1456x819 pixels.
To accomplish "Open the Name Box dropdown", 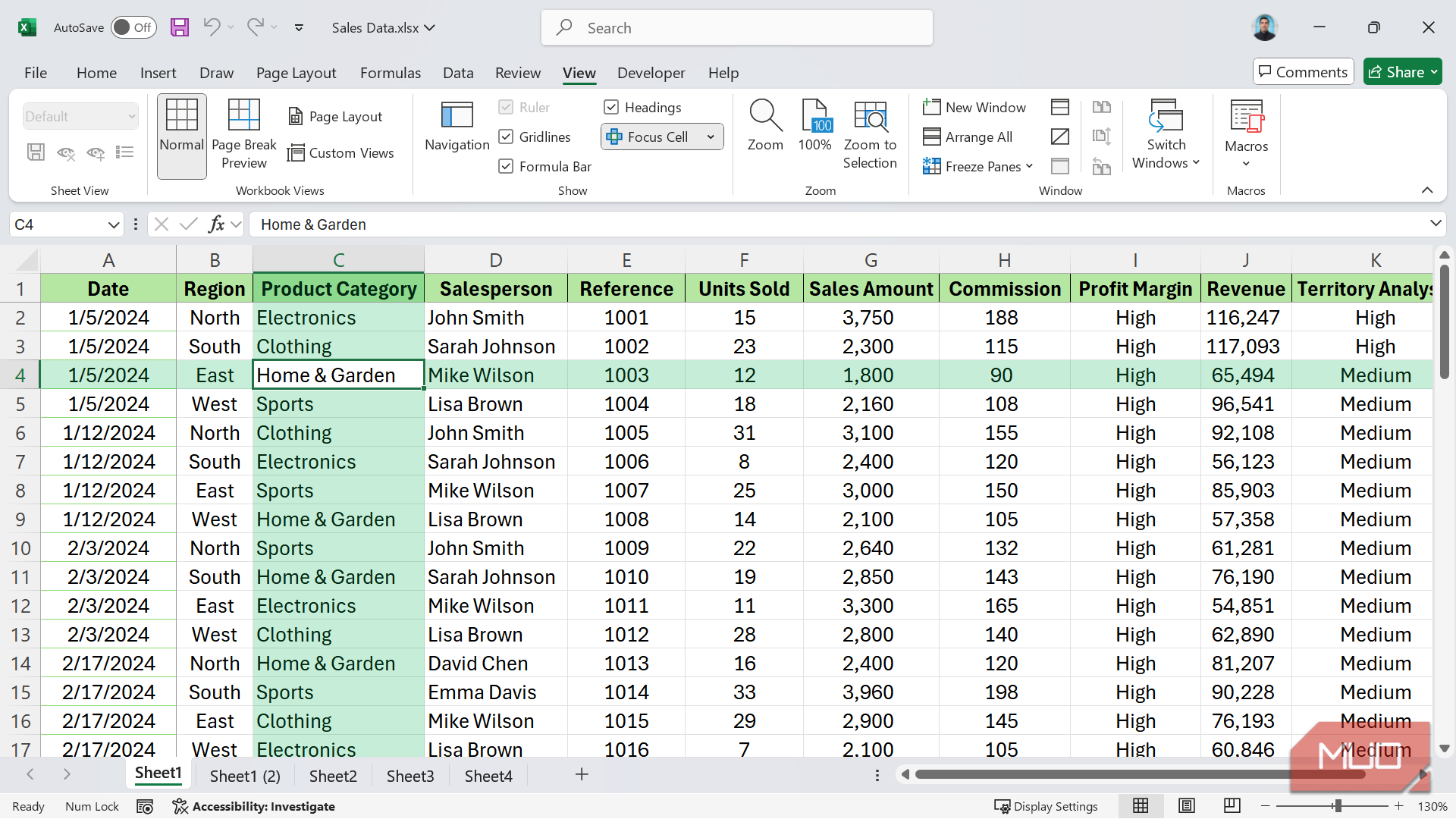I will tap(114, 224).
